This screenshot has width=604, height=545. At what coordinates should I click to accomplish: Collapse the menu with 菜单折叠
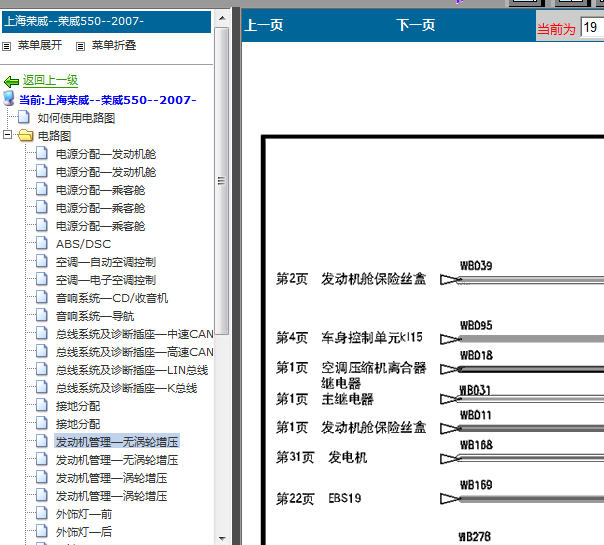(x=114, y=45)
